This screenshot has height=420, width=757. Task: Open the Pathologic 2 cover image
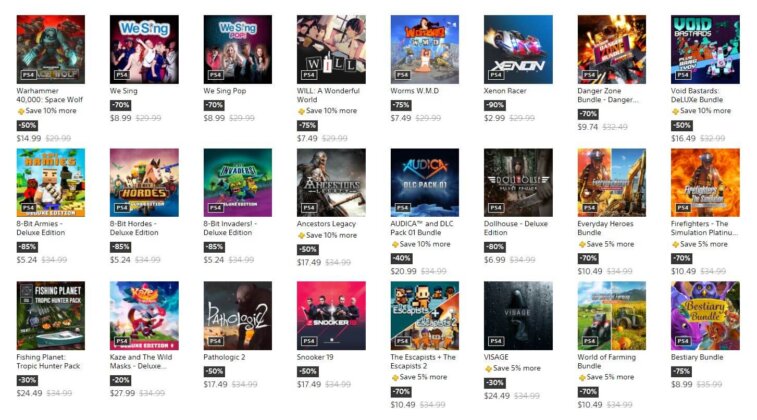coord(238,316)
